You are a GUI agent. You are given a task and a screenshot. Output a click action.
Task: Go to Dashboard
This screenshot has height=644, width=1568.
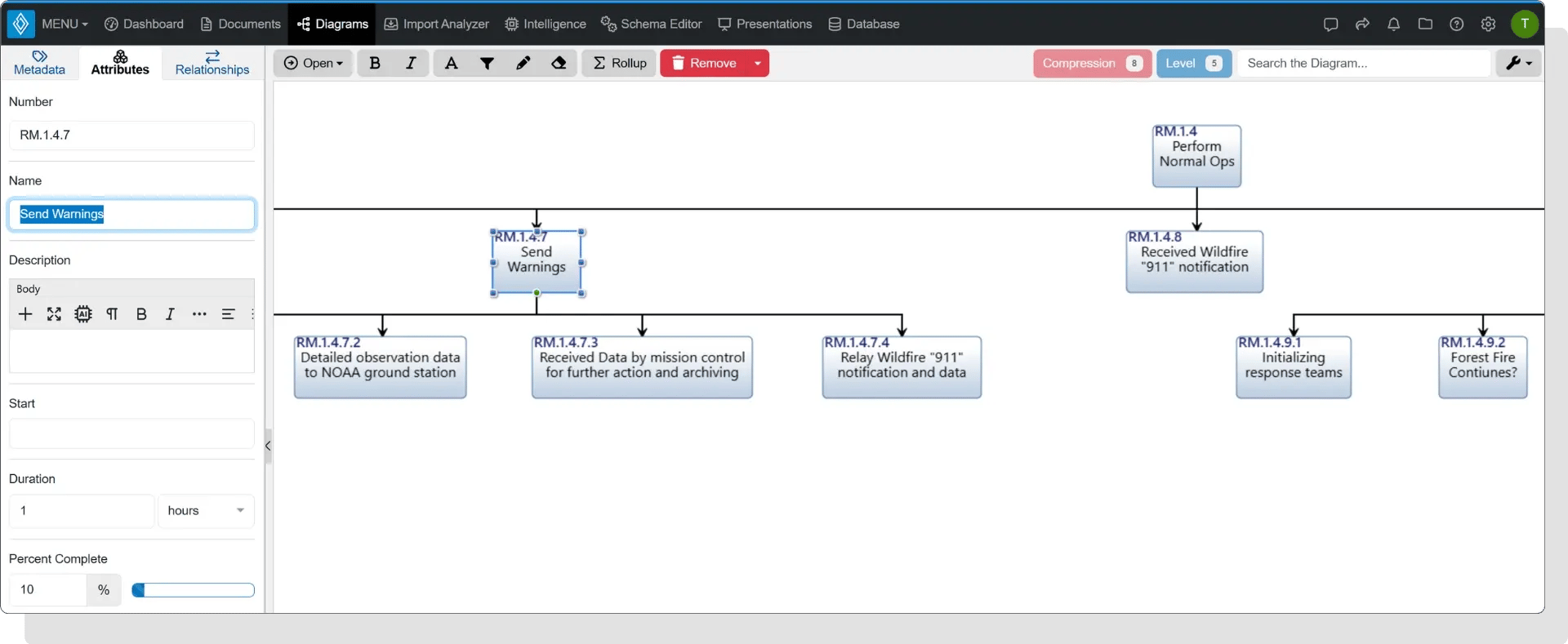[144, 24]
